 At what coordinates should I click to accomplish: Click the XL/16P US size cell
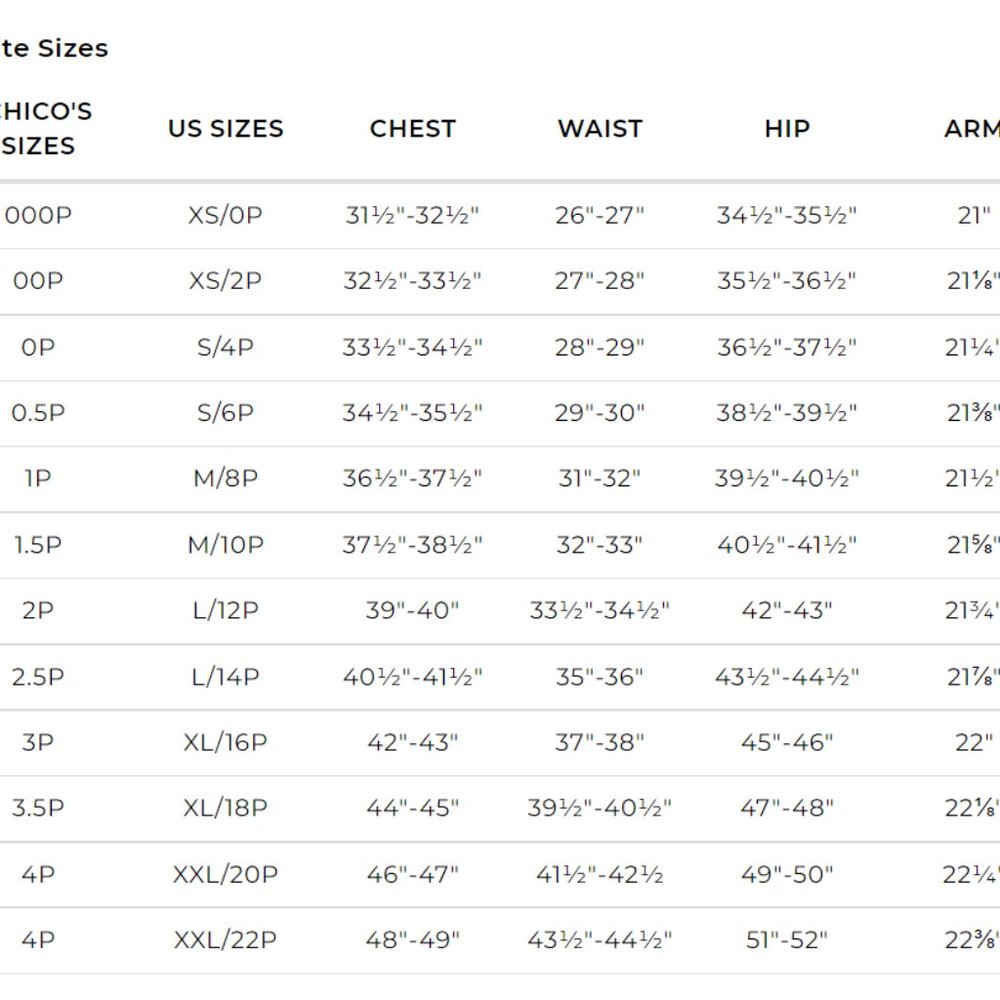click(225, 743)
